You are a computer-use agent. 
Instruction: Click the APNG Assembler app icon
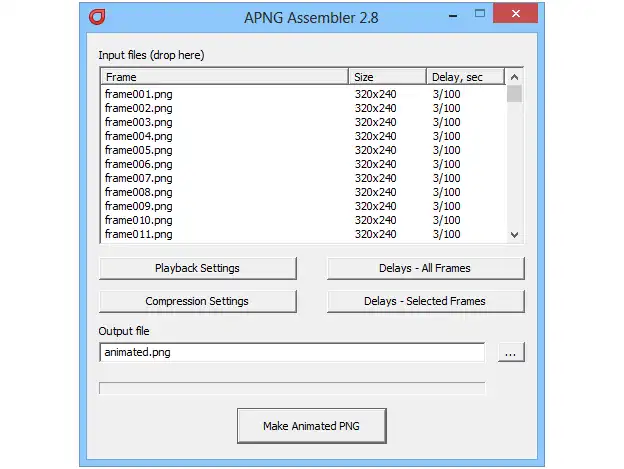click(97, 16)
